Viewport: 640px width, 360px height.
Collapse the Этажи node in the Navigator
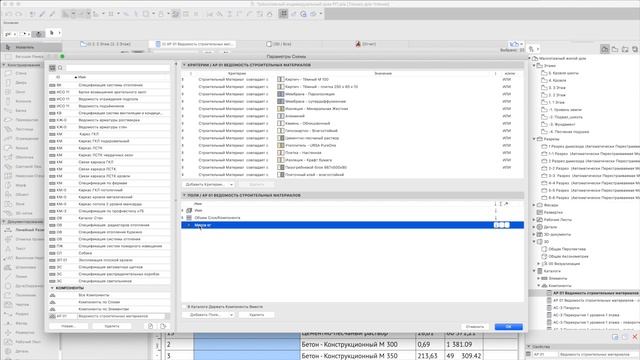(534, 66)
